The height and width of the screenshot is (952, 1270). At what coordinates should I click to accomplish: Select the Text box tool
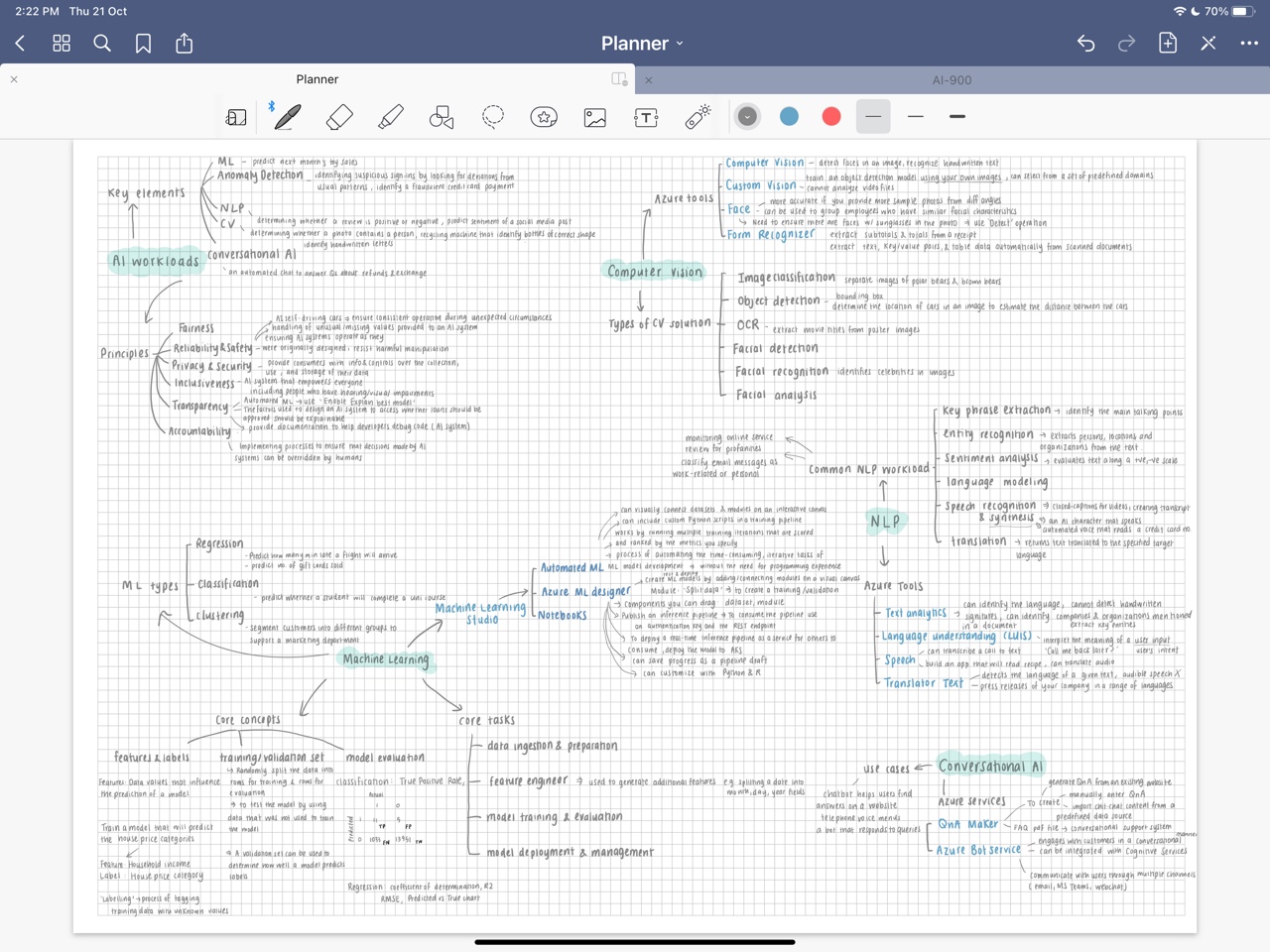[x=646, y=117]
